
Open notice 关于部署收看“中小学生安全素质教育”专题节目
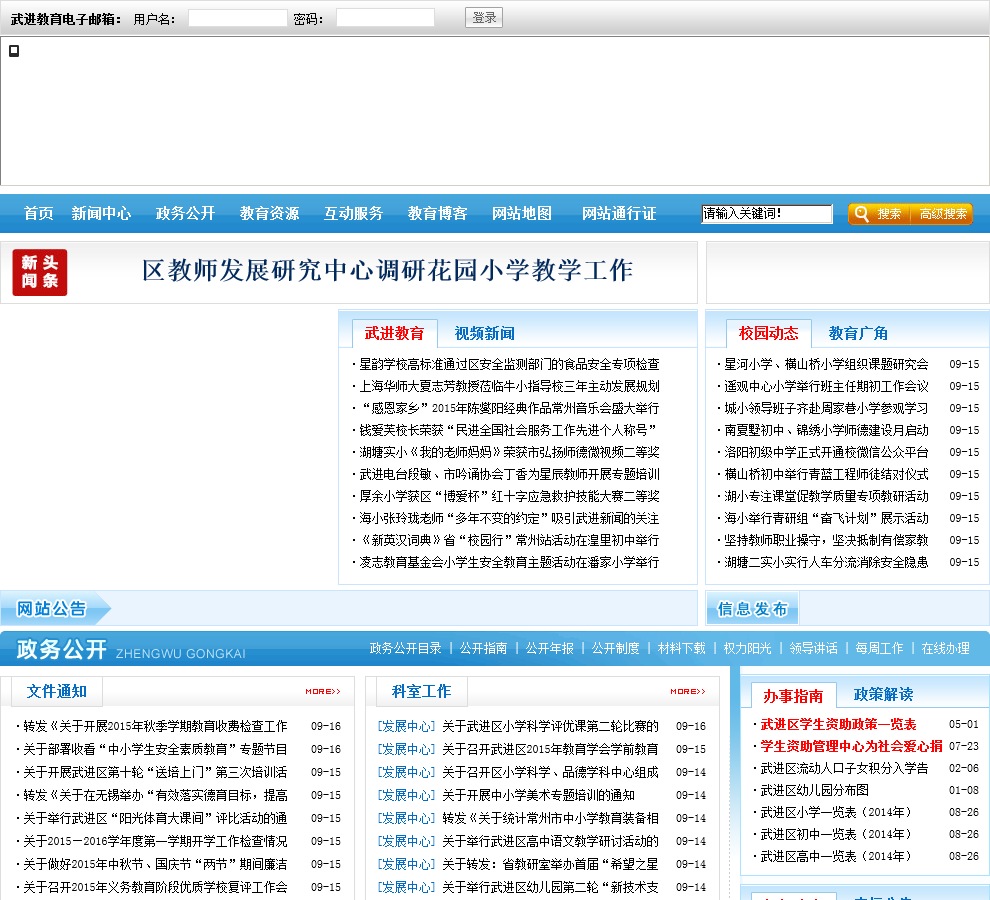click(155, 750)
